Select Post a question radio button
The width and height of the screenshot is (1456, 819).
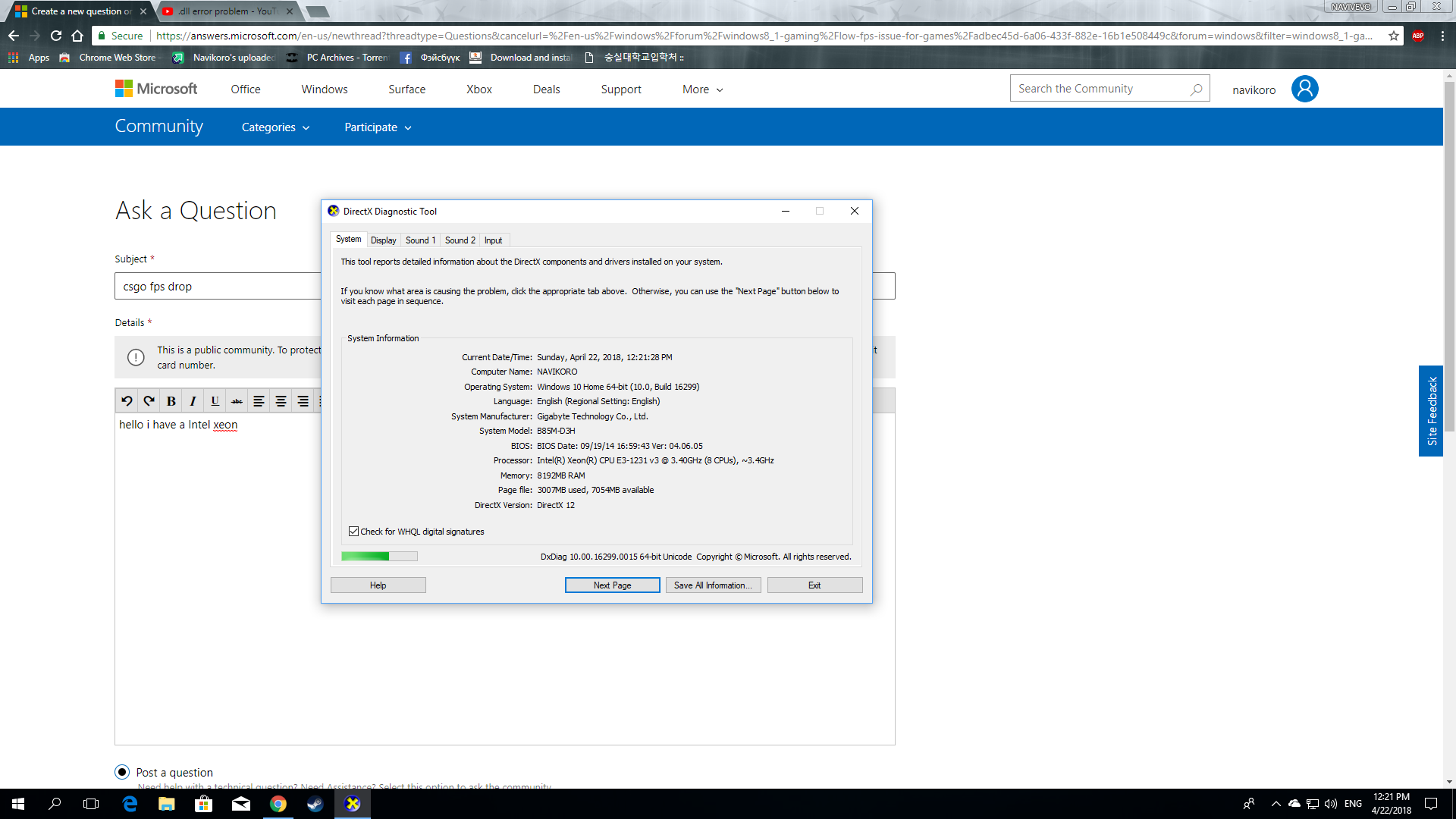point(122,772)
